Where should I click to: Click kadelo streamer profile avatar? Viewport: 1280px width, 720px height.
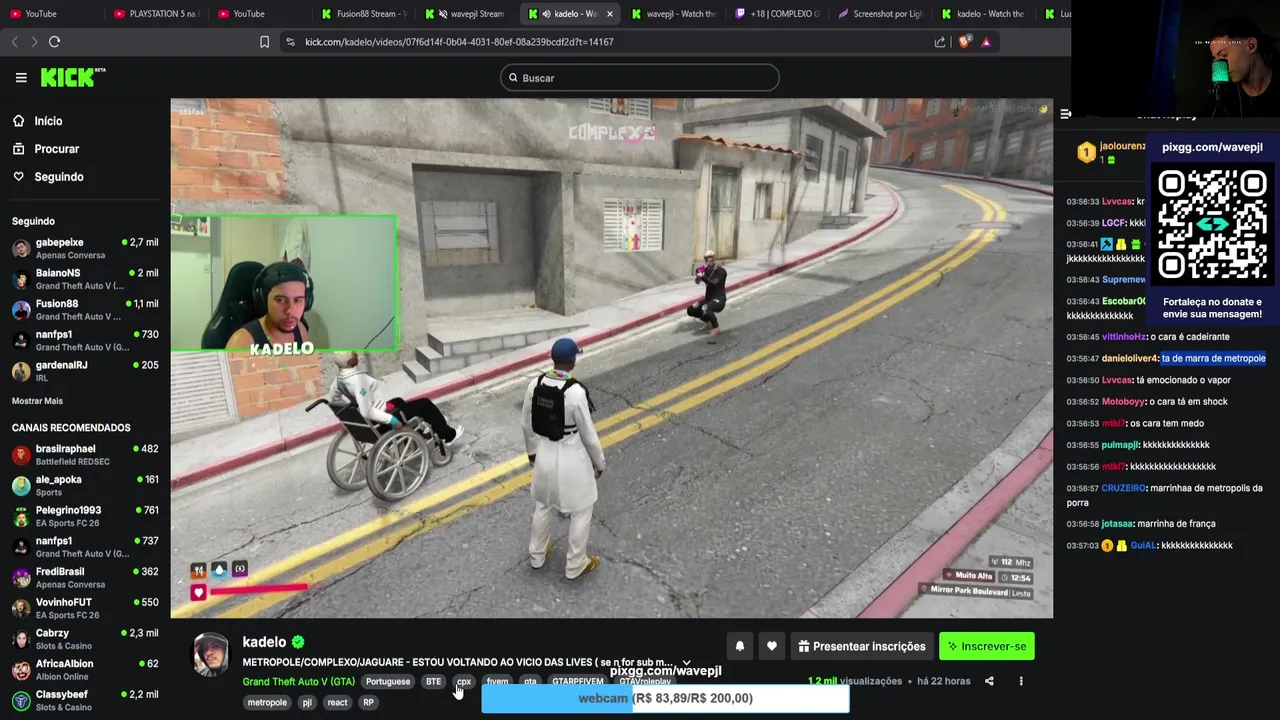point(210,655)
